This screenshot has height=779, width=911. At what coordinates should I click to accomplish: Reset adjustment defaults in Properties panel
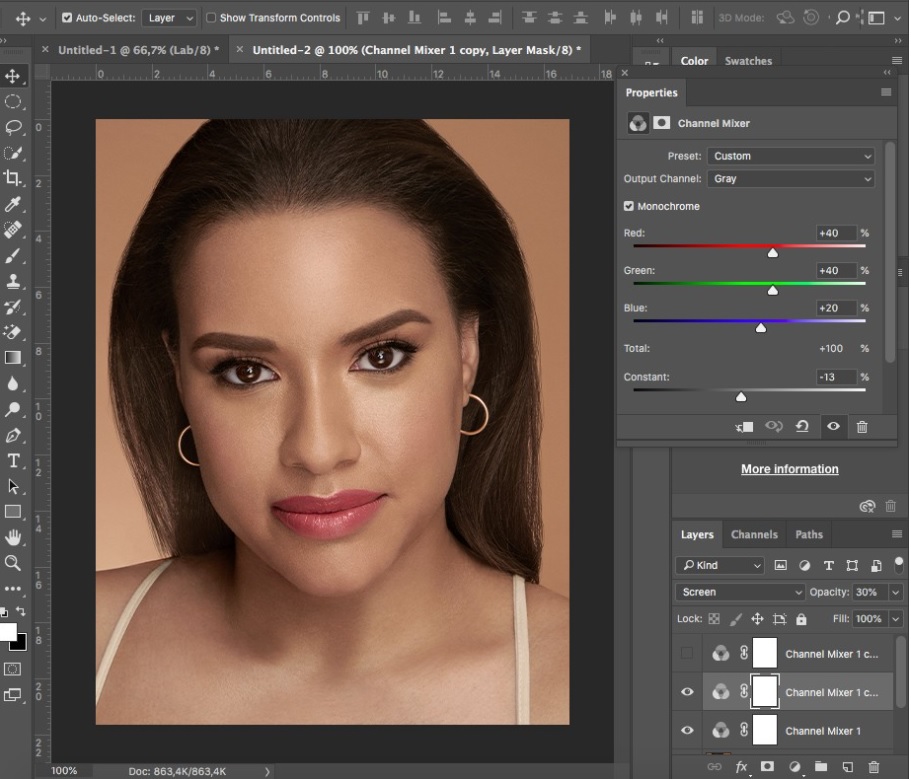coord(802,427)
